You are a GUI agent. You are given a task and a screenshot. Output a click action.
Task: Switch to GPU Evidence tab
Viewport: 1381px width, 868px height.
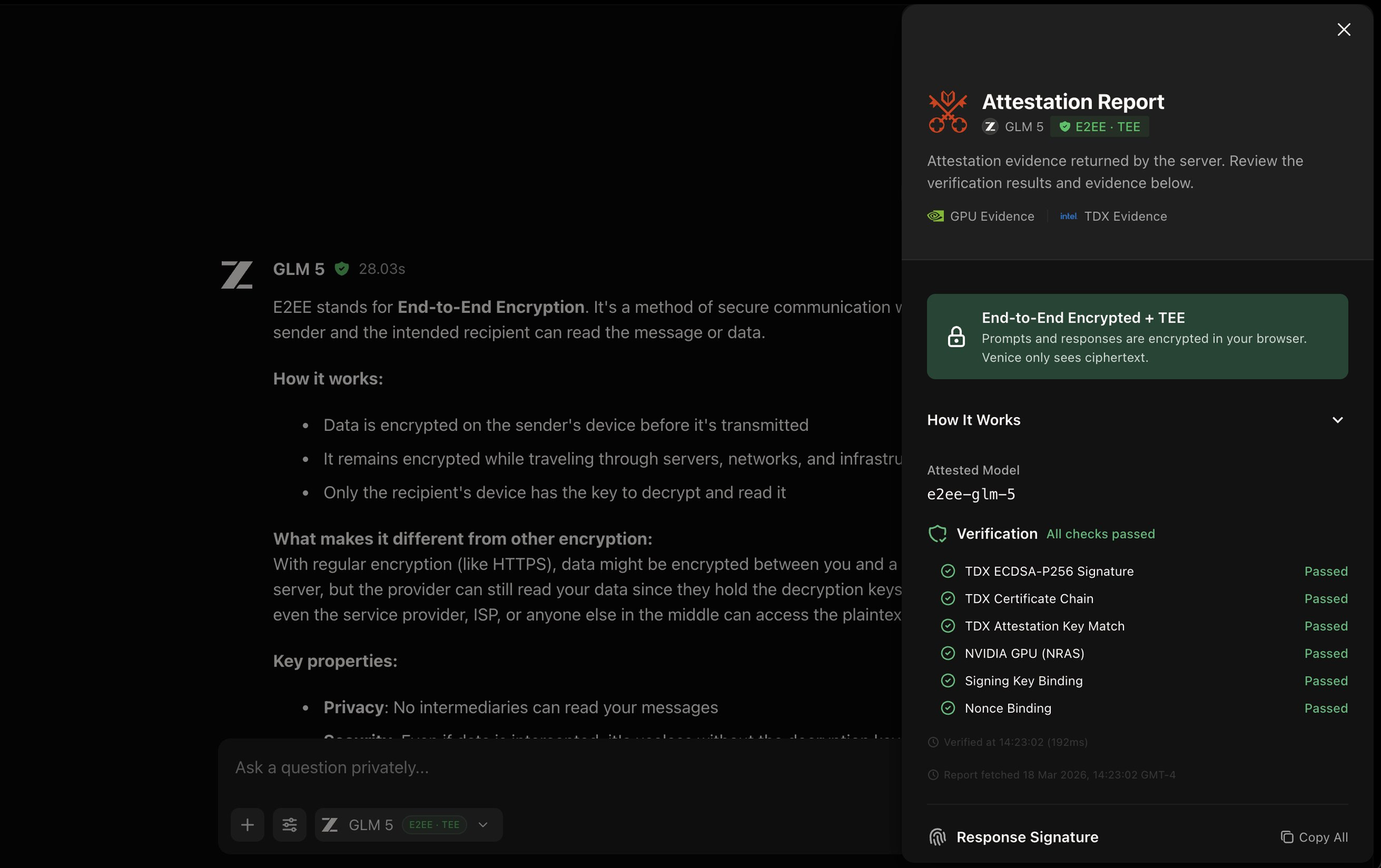(x=992, y=216)
